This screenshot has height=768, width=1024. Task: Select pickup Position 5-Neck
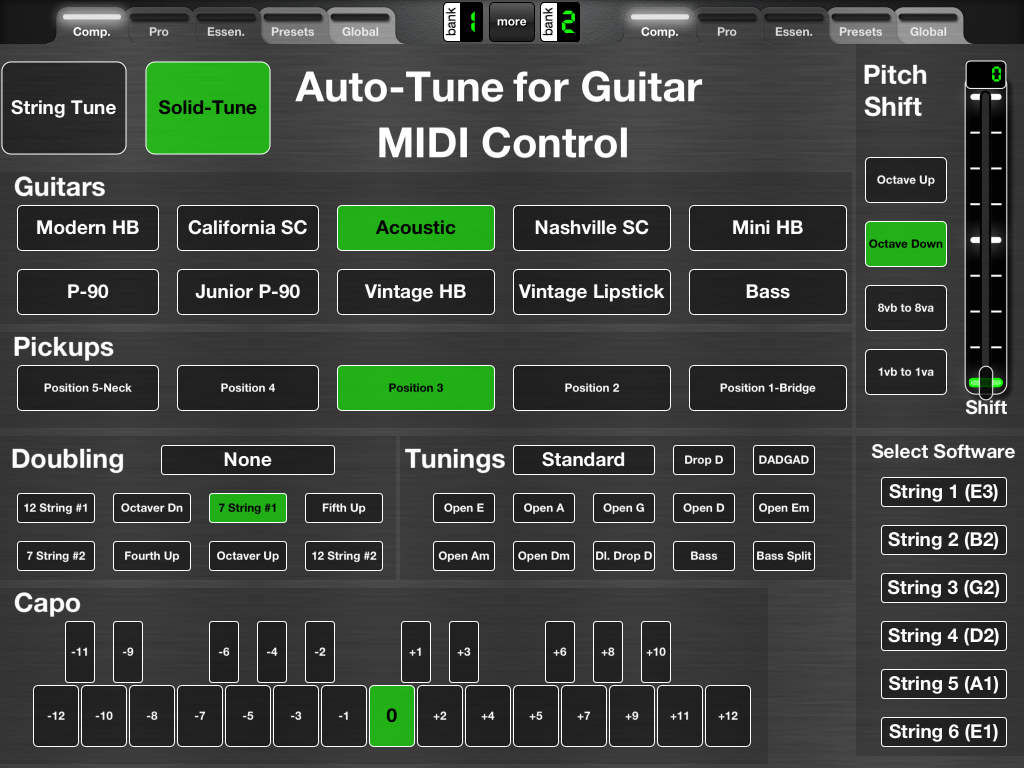click(88, 388)
